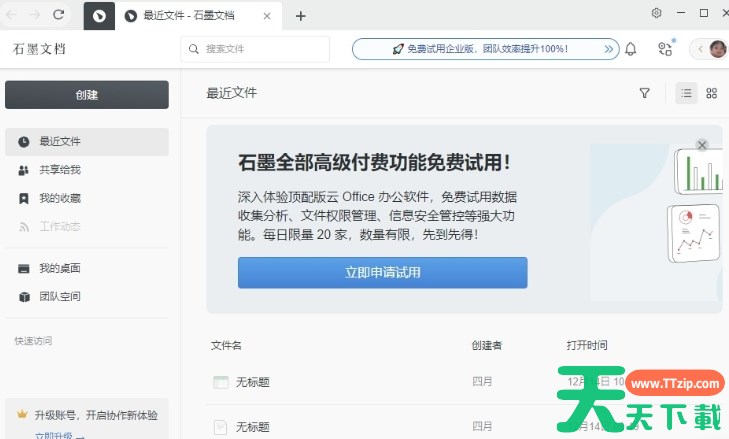Click the bookmark icon beside 我的收藏
The width and height of the screenshot is (729, 439).
(x=24, y=199)
